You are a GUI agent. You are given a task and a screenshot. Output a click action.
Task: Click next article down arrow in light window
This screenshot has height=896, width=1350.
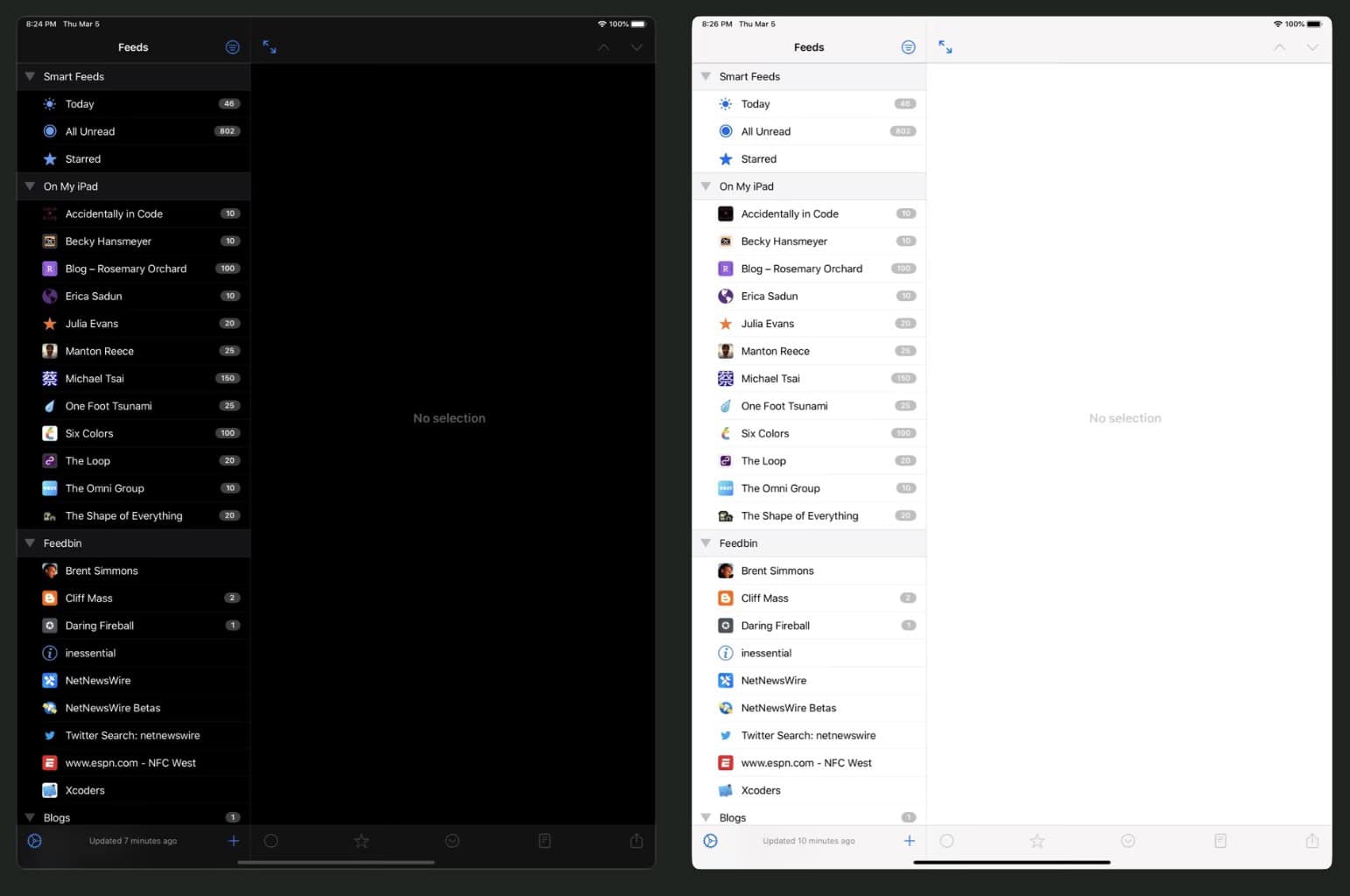click(x=1312, y=47)
